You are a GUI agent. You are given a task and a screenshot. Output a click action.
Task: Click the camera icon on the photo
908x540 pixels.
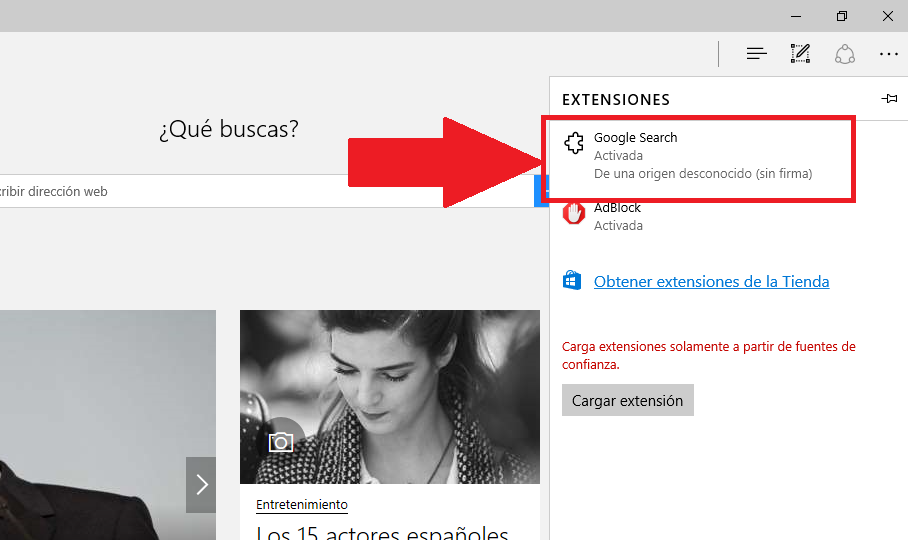(x=281, y=442)
